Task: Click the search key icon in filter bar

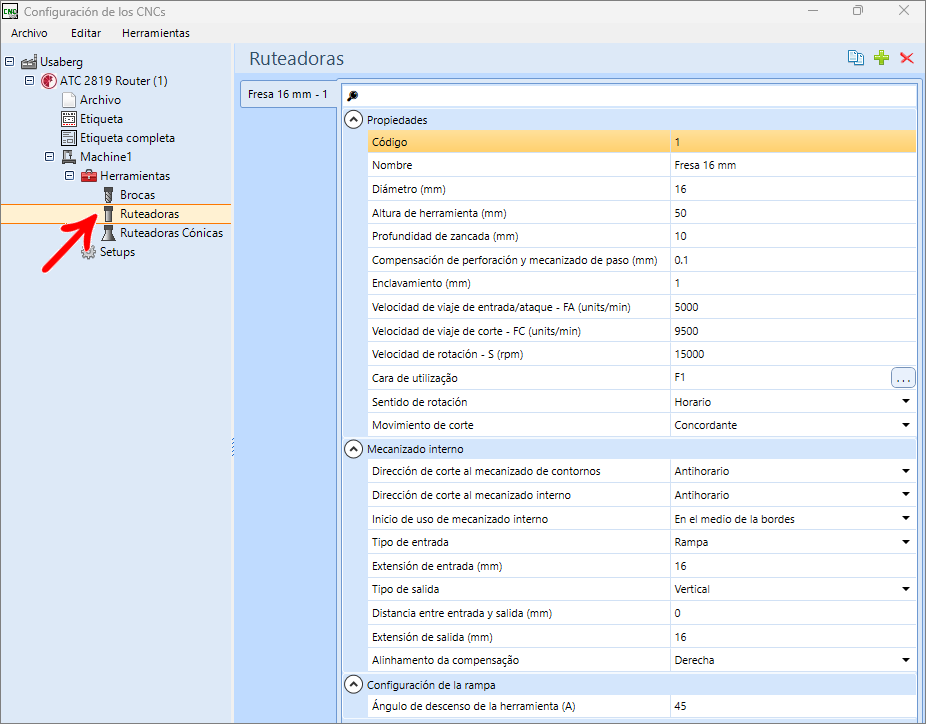Action: click(355, 96)
